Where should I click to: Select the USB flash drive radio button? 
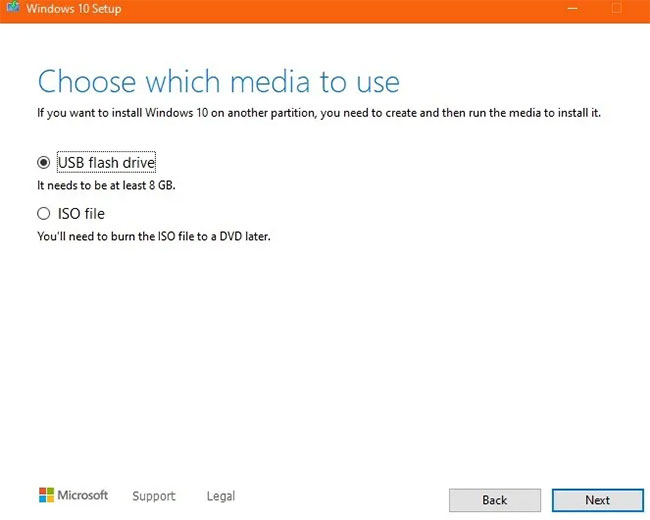tap(44, 163)
